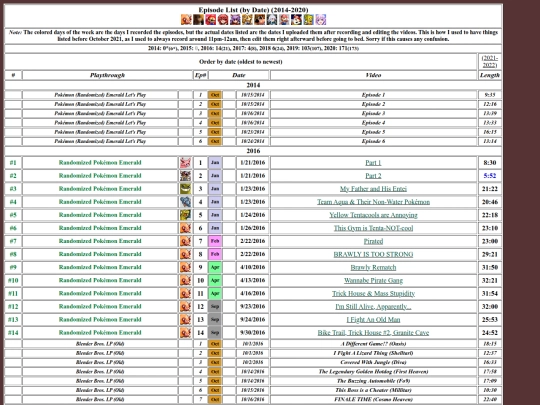Click the 31:50 length value

click(x=489, y=267)
